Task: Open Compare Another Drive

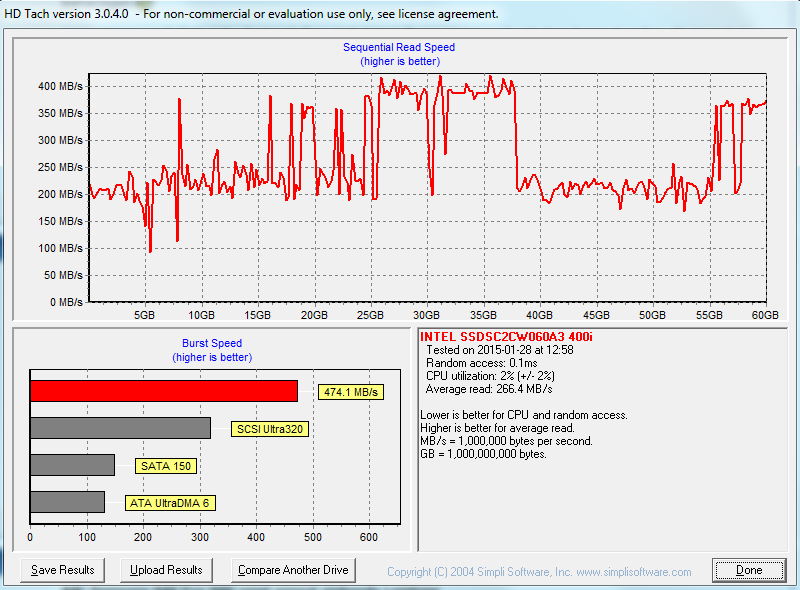Action: point(293,570)
